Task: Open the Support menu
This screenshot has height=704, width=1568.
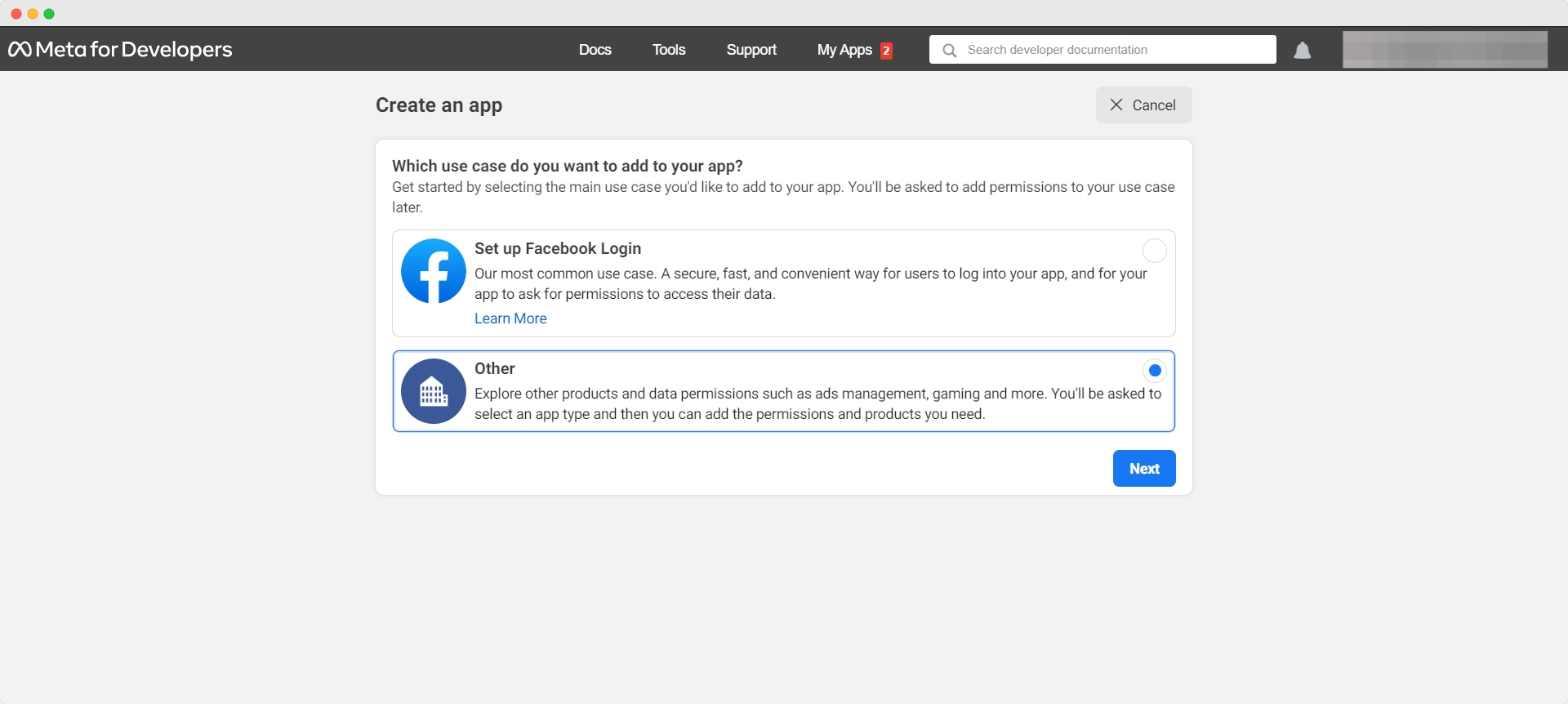Action: coord(751,50)
